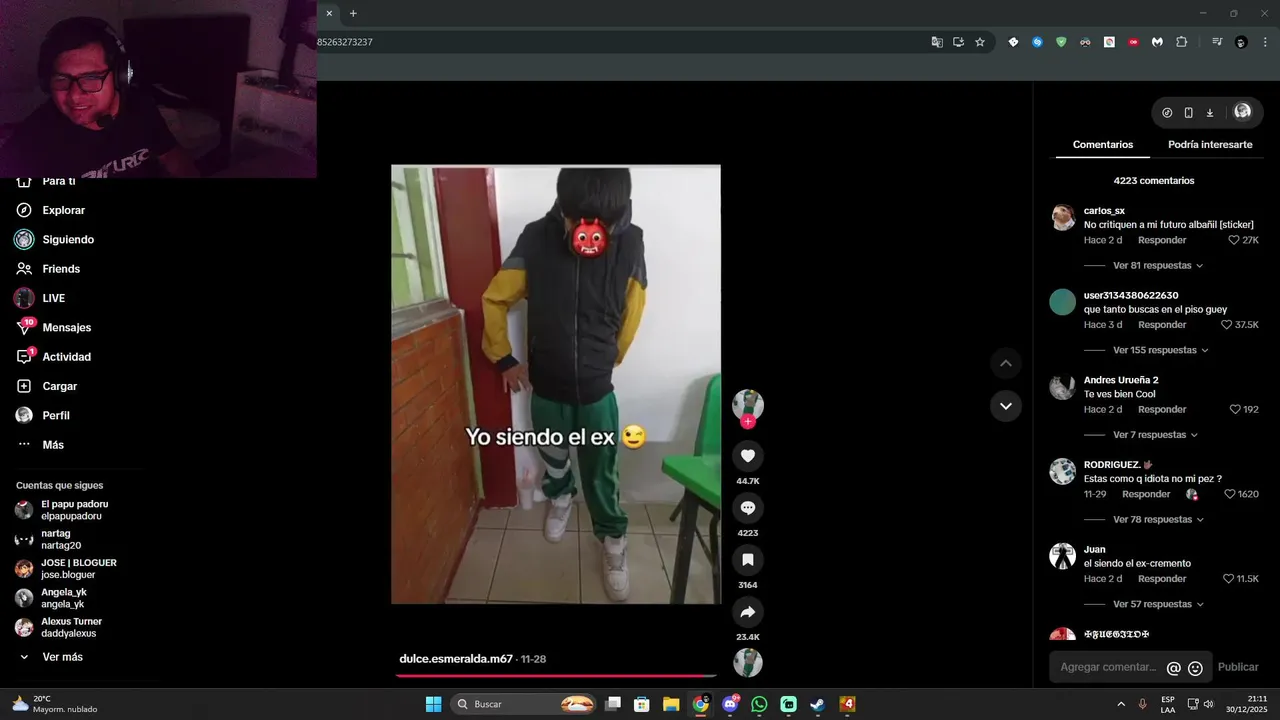Reply to carlos_sx's comment
Screen dimensions: 1280x720
(1162, 240)
